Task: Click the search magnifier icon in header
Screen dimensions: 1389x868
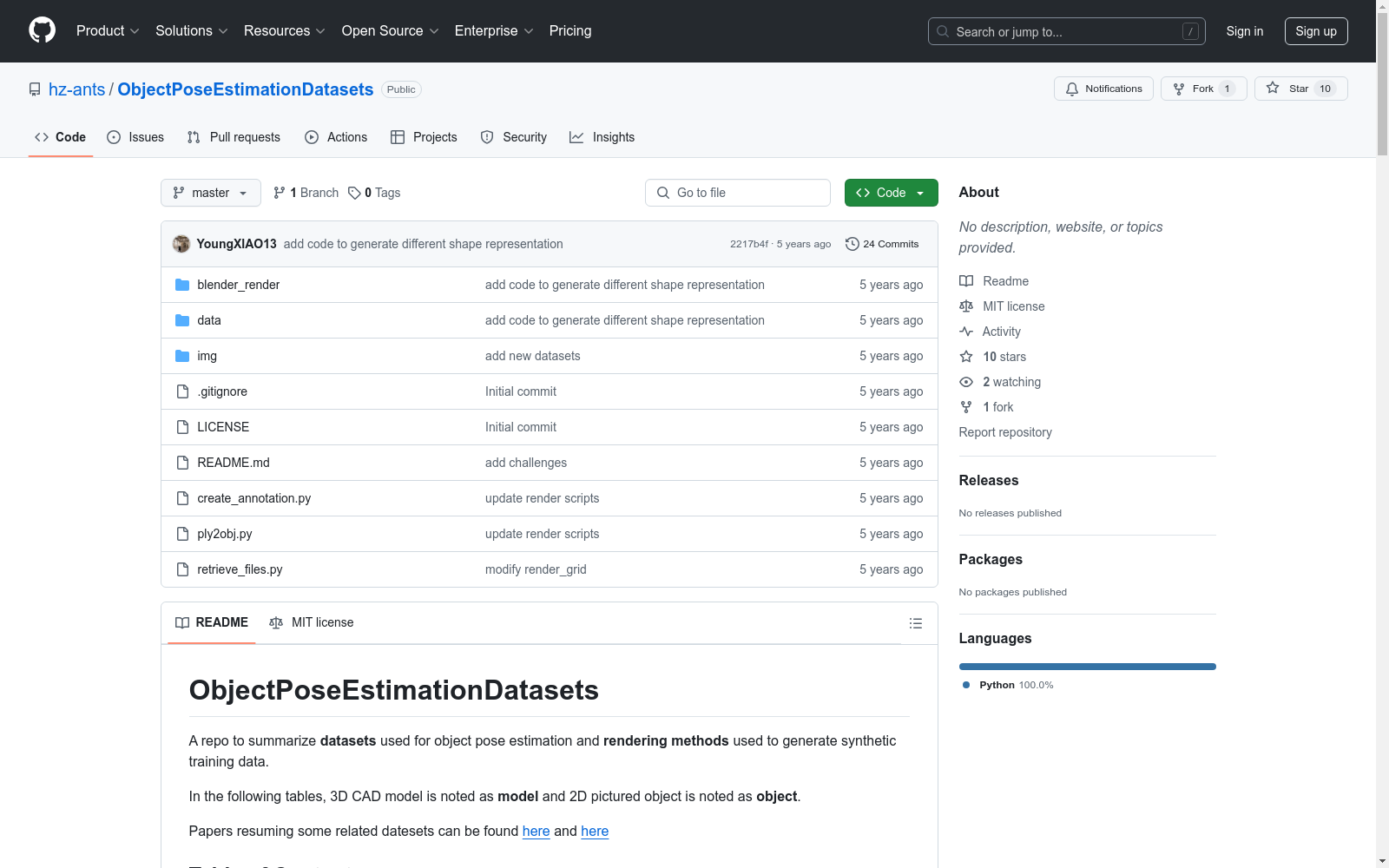Action: point(943,31)
